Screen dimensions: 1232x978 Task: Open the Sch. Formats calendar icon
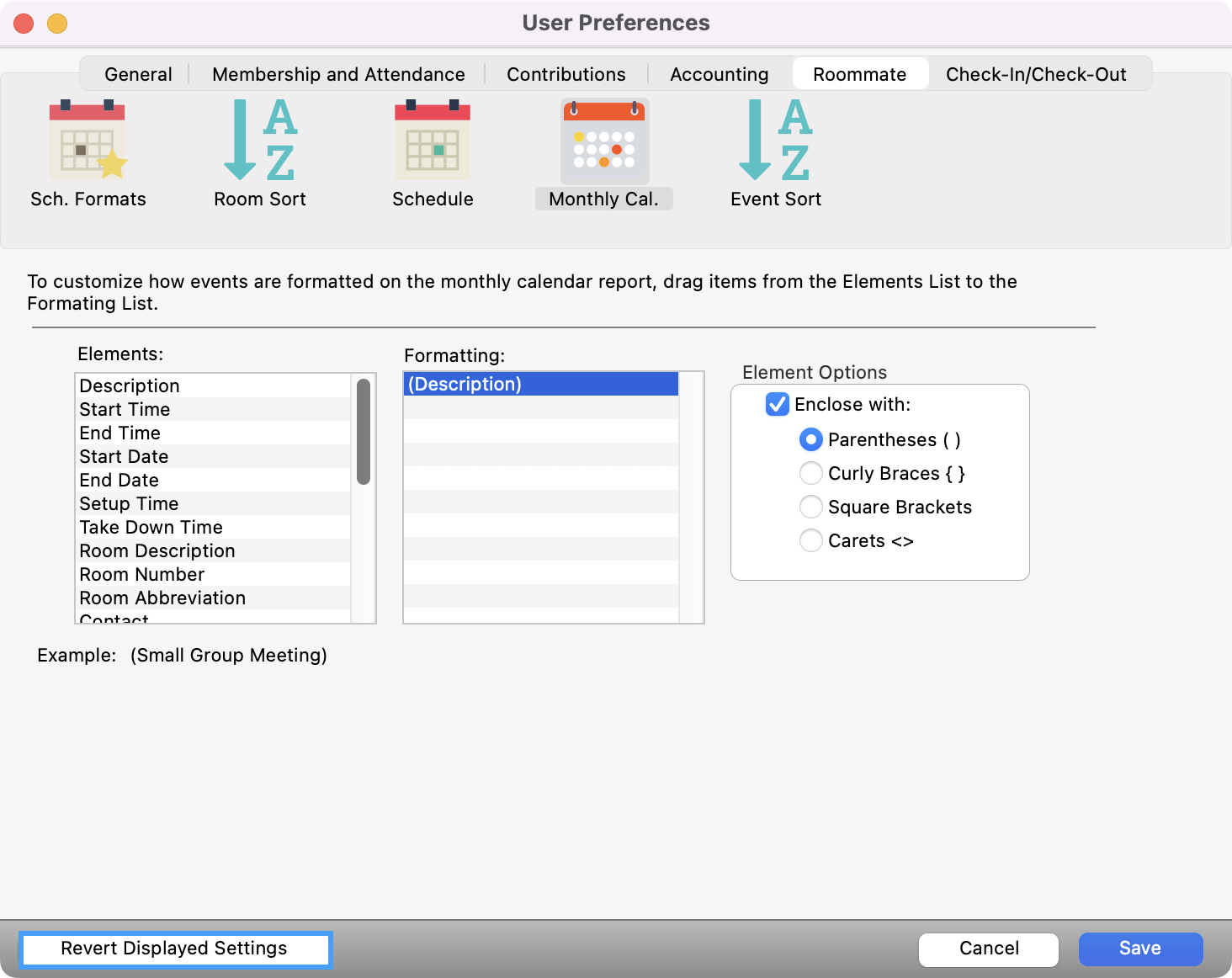(88, 141)
